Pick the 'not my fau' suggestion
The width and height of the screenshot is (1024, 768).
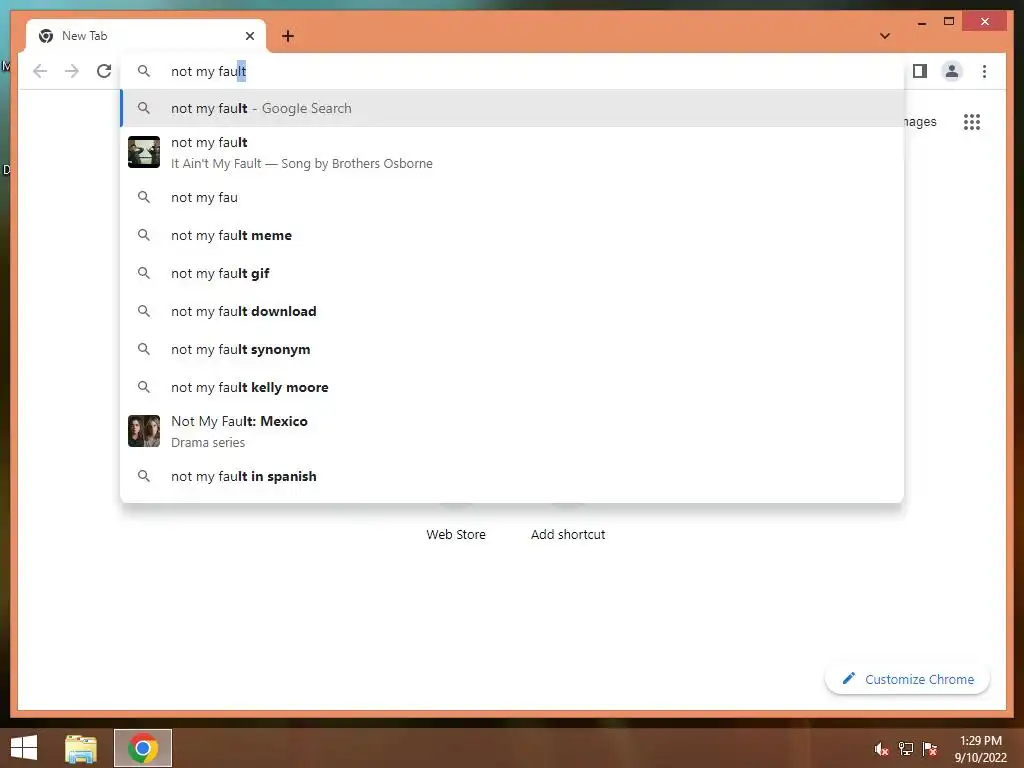click(x=512, y=197)
